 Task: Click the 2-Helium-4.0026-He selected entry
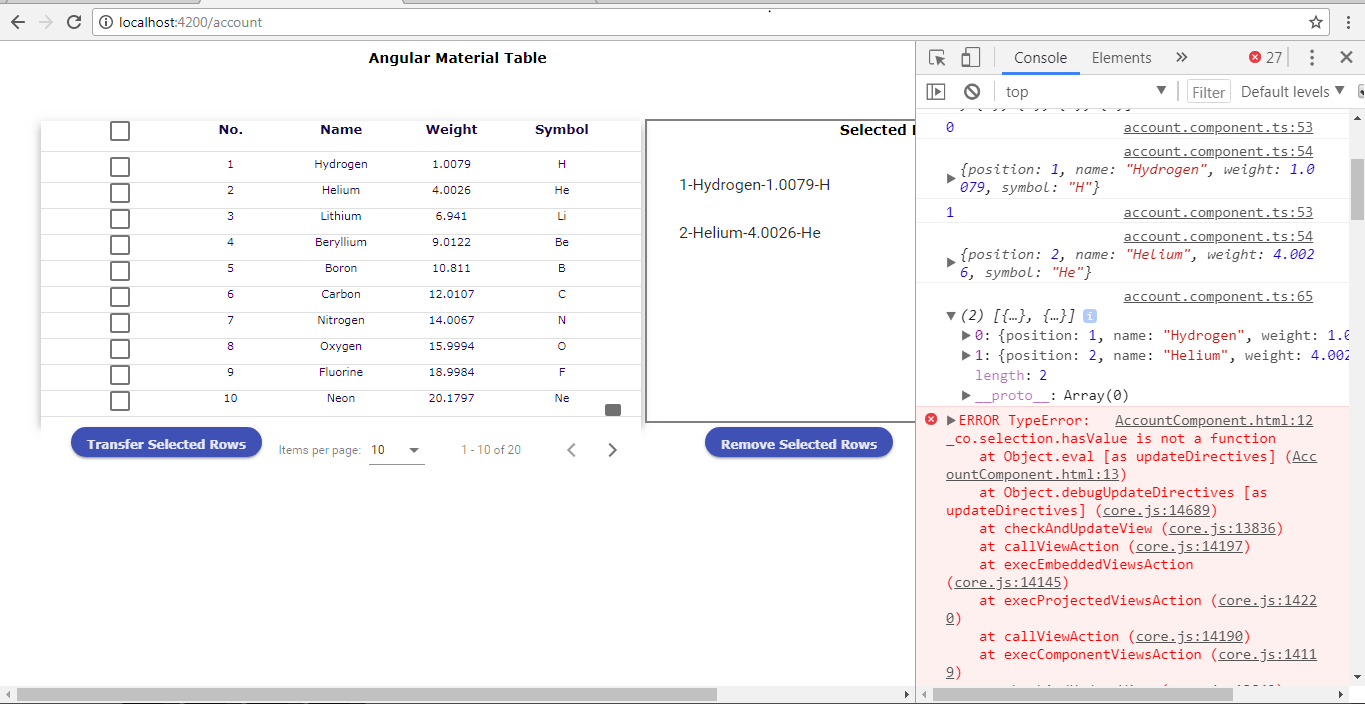pos(750,233)
